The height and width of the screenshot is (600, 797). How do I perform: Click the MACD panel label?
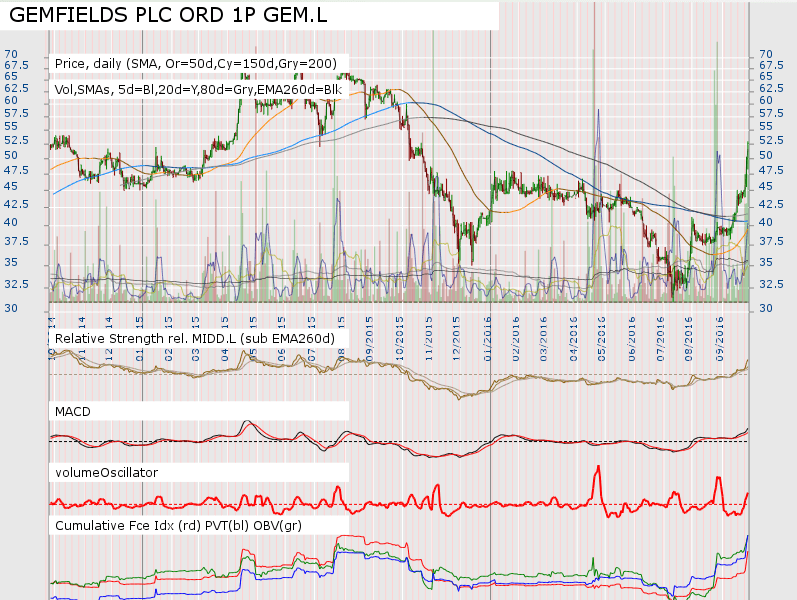click(73, 411)
